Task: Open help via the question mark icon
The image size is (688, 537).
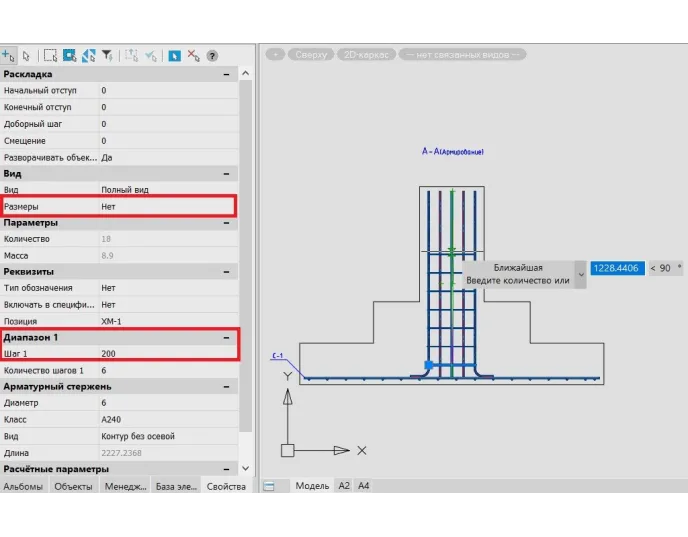Action: (x=212, y=56)
